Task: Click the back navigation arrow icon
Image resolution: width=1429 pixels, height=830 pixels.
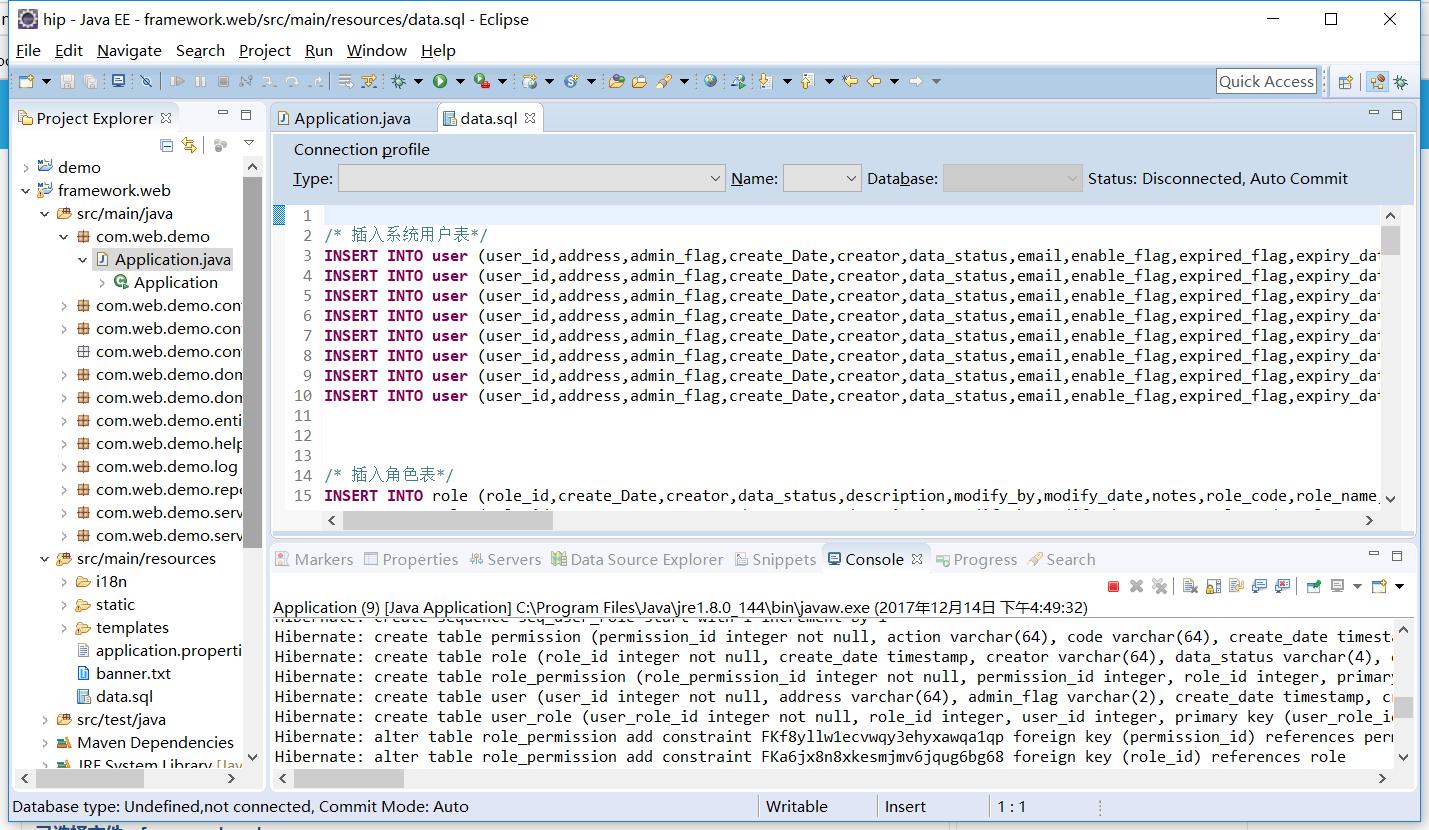Action: 873,81
